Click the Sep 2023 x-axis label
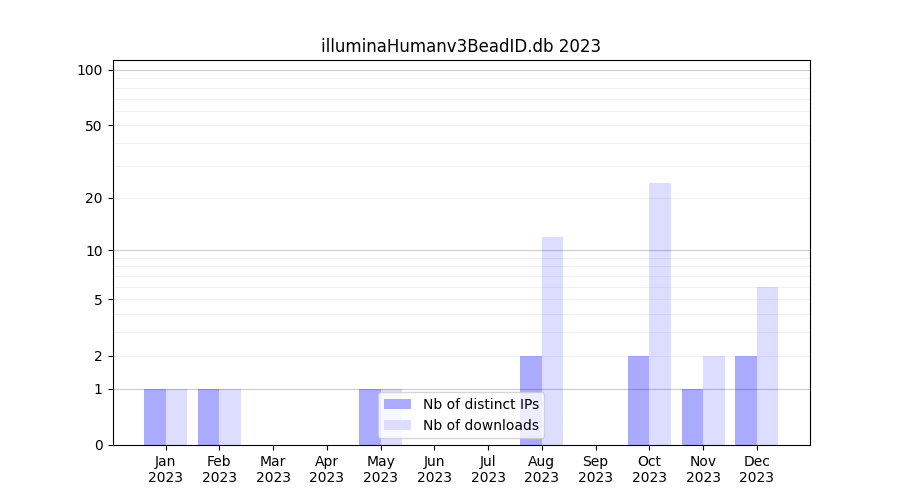Image resolution: width=900 pixels, height=500 pixels. [x=595, y=469]
